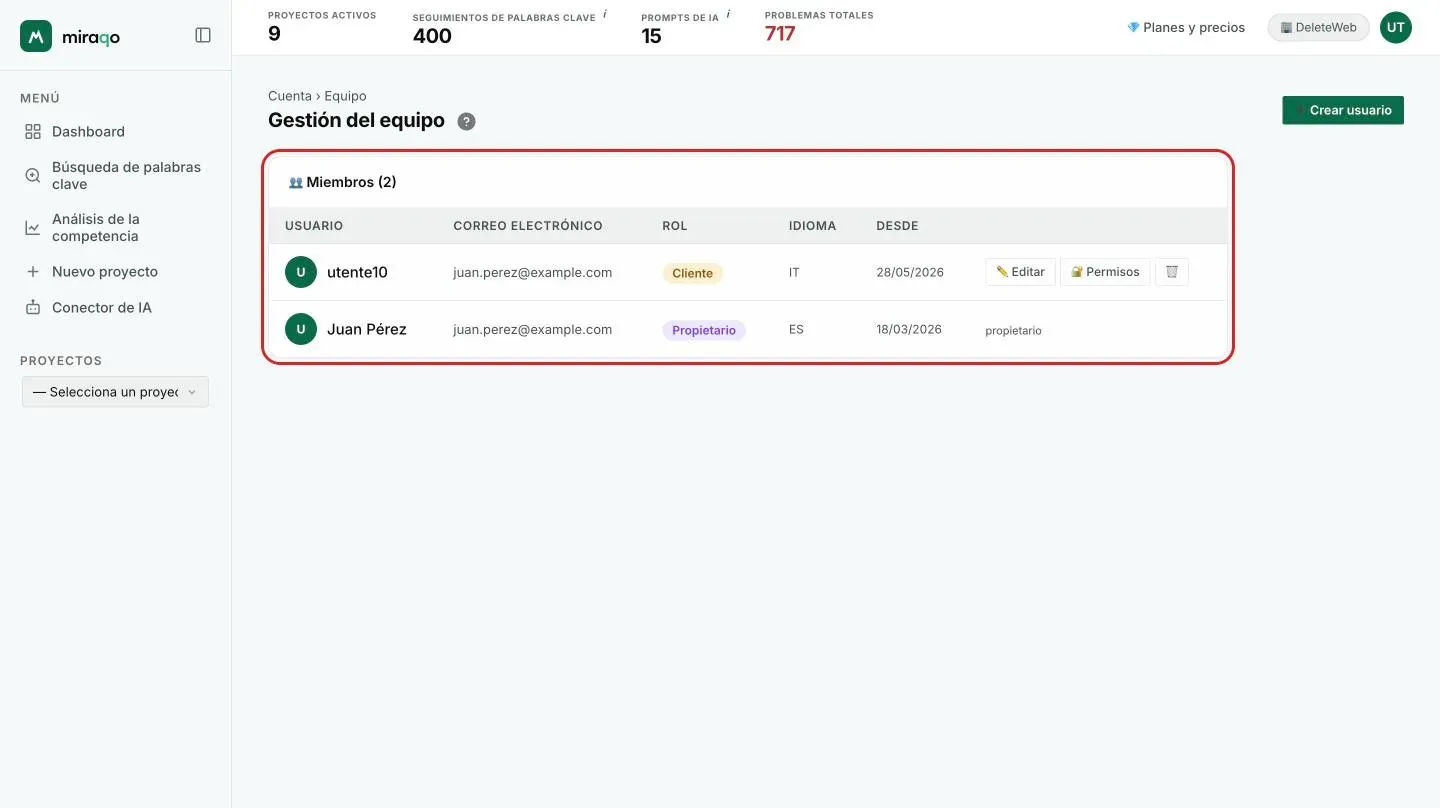This screenshot has width=1440, height=808.
Task: Click the date 18/03/2026
Action: (x=909, y=329)
